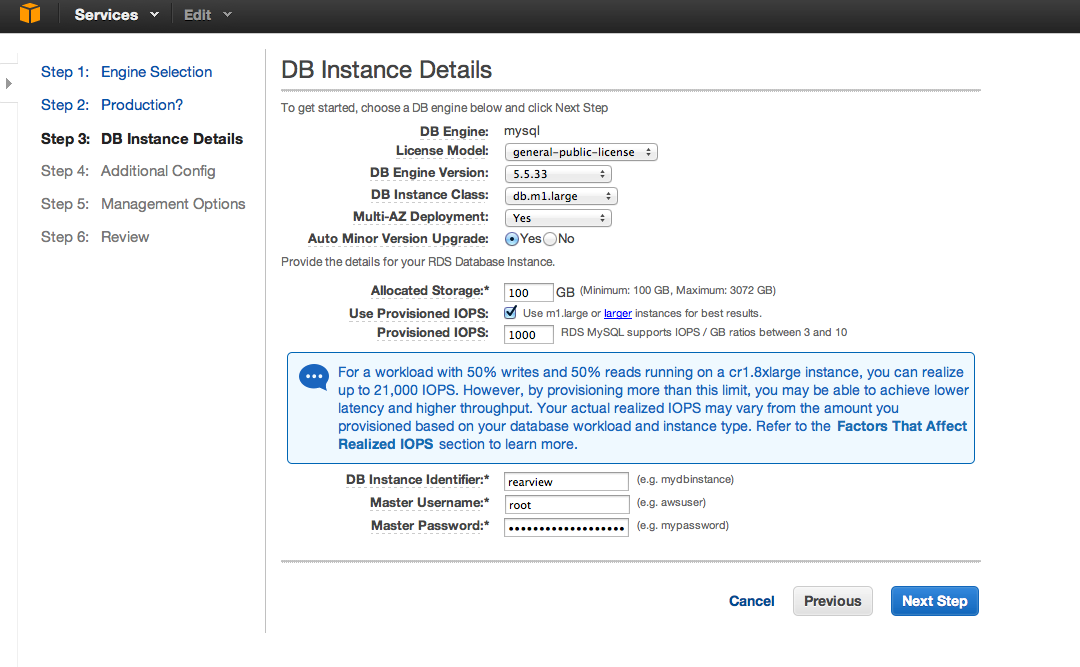Open the License Model dropdown
The width and height of the screenshot is (1080, 667).
click(x=581, y=152)
